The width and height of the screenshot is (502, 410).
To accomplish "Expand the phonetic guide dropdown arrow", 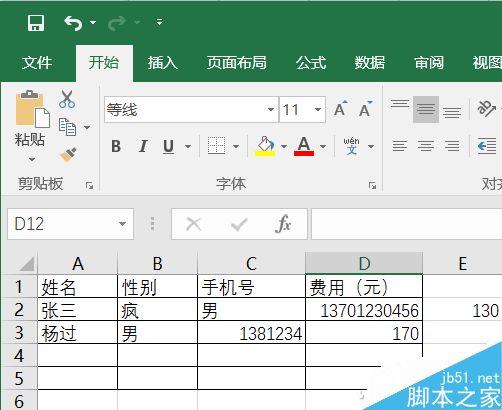I will (371, 146).
